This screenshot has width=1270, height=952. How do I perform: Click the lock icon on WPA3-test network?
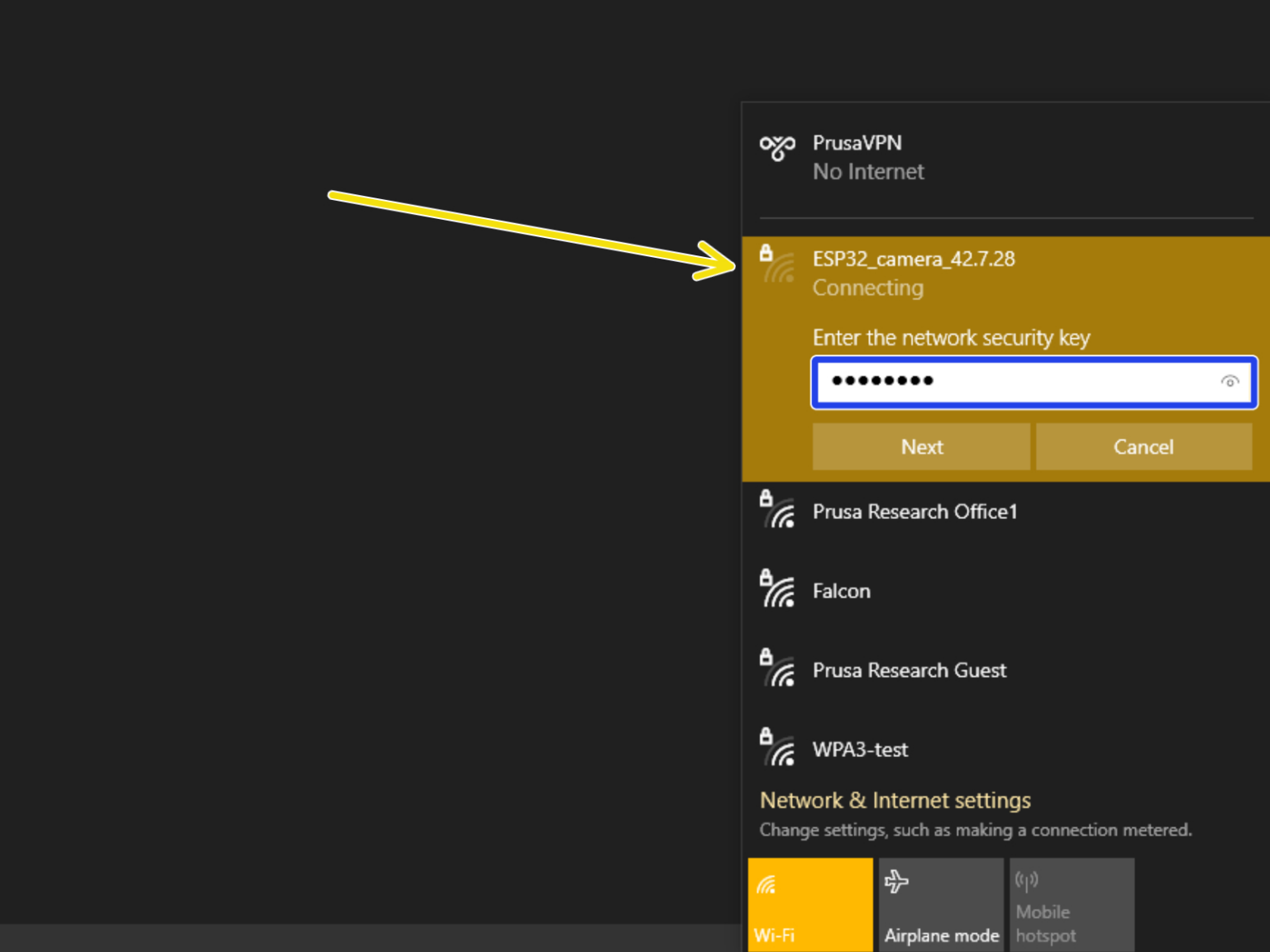click(765, 734)
